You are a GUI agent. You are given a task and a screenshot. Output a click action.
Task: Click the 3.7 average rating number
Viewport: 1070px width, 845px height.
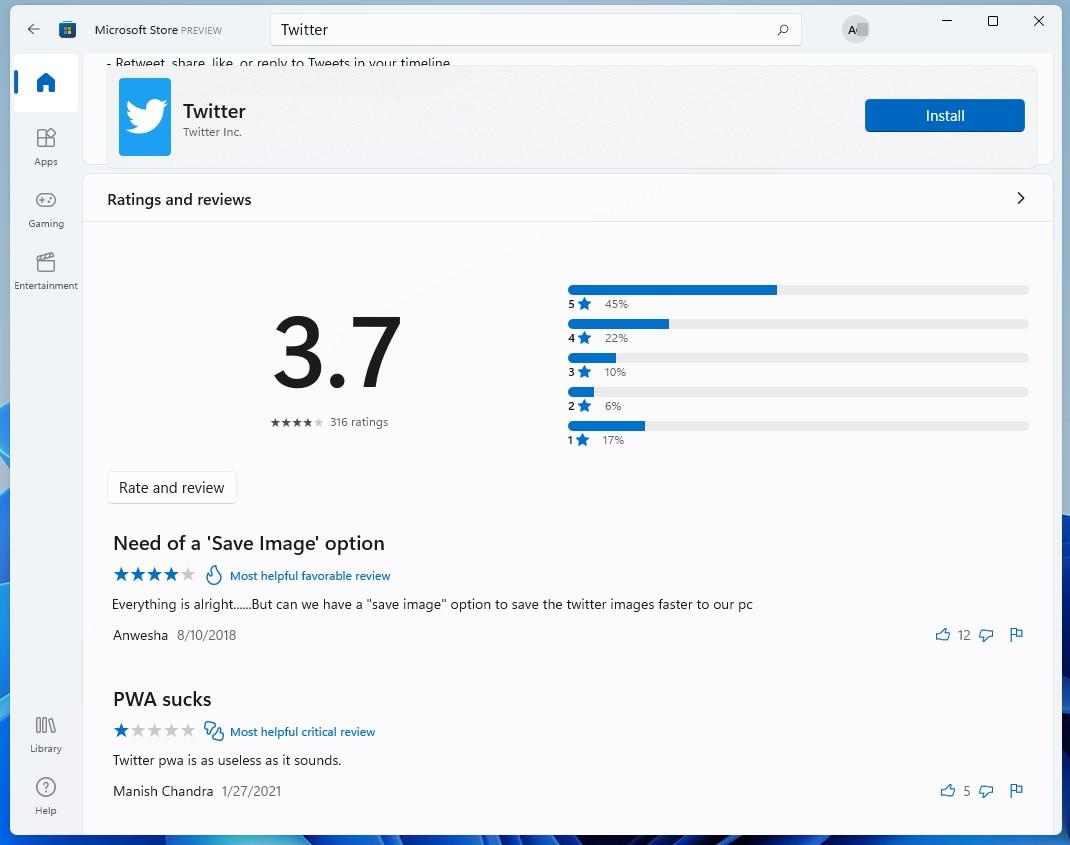coord(336,353)
